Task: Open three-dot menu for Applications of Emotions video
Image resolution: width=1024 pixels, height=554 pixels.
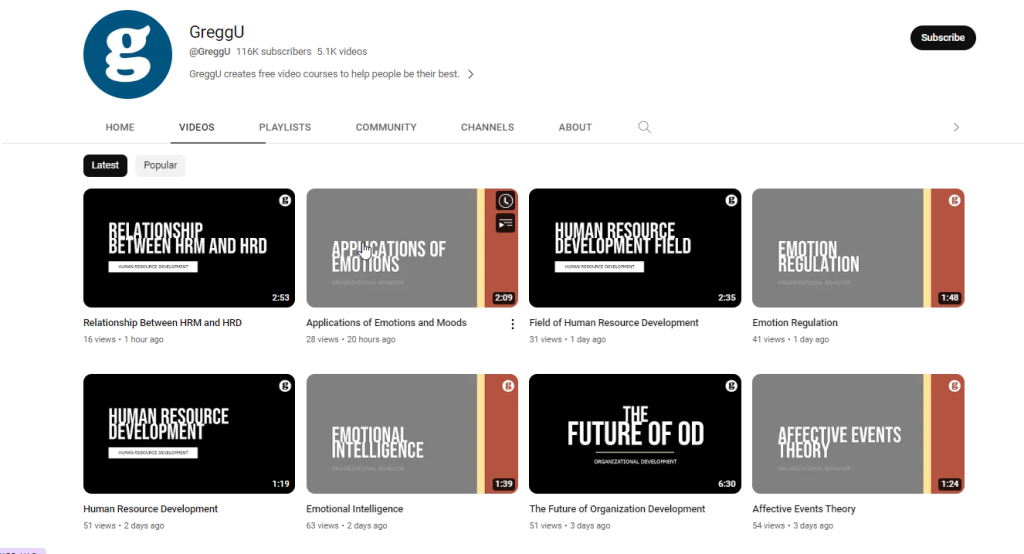Action: (512, 324)
